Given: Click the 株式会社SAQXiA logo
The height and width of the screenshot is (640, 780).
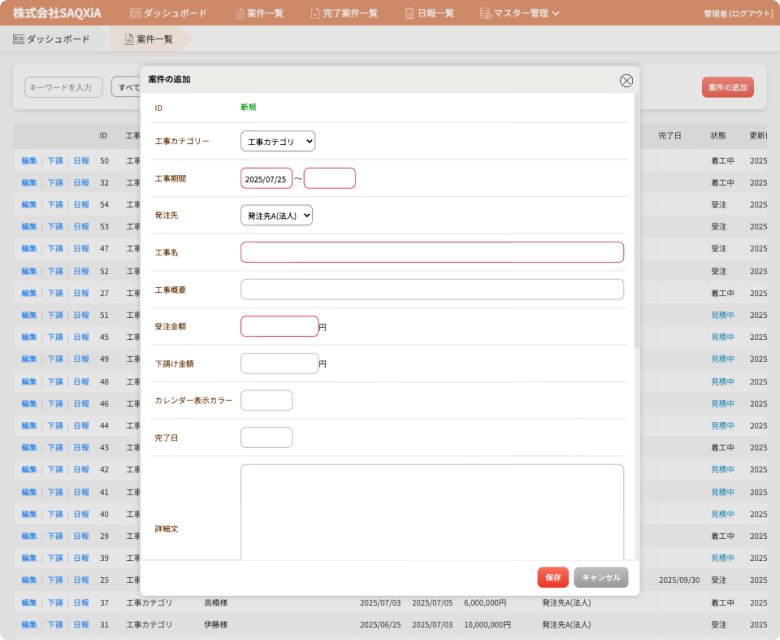Looking at the screenshot, I should [57, 13].
